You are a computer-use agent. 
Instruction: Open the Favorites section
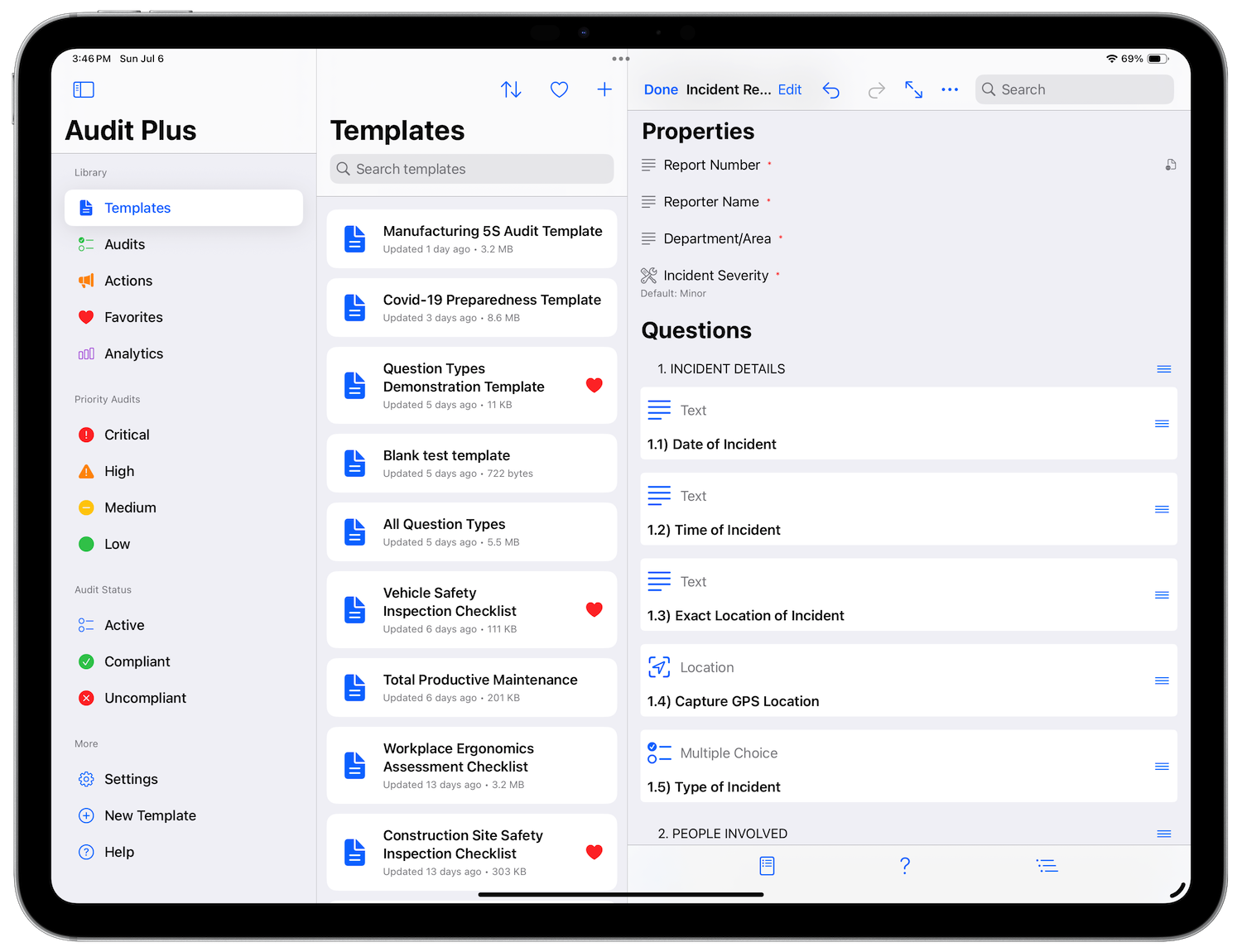coord(184,317)
